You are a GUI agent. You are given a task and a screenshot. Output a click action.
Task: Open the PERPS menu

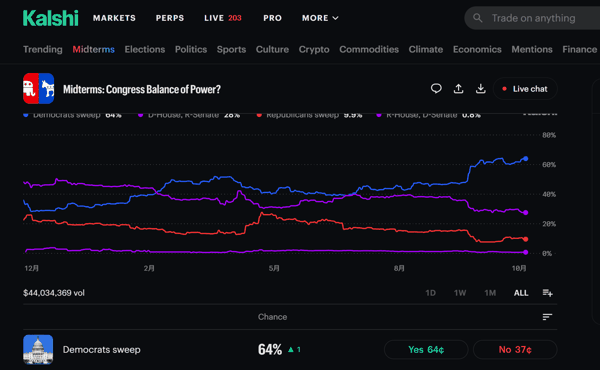coord(170,18)
